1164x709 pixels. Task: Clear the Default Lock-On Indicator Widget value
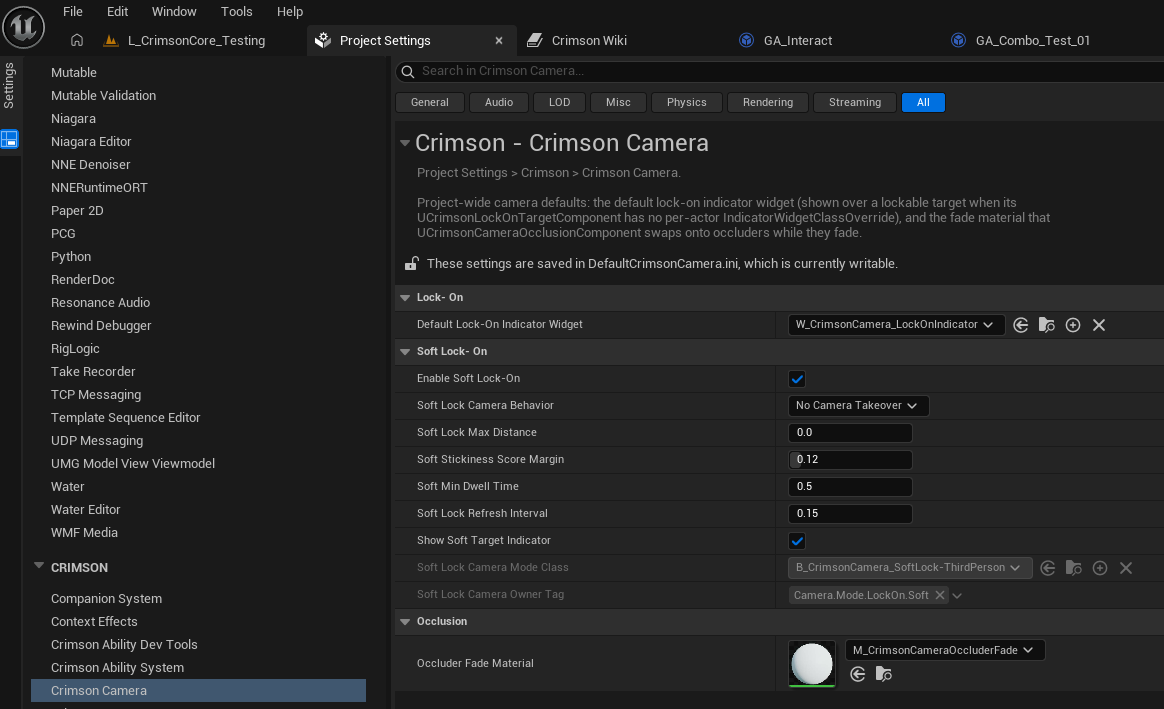tap(1099, 325)
